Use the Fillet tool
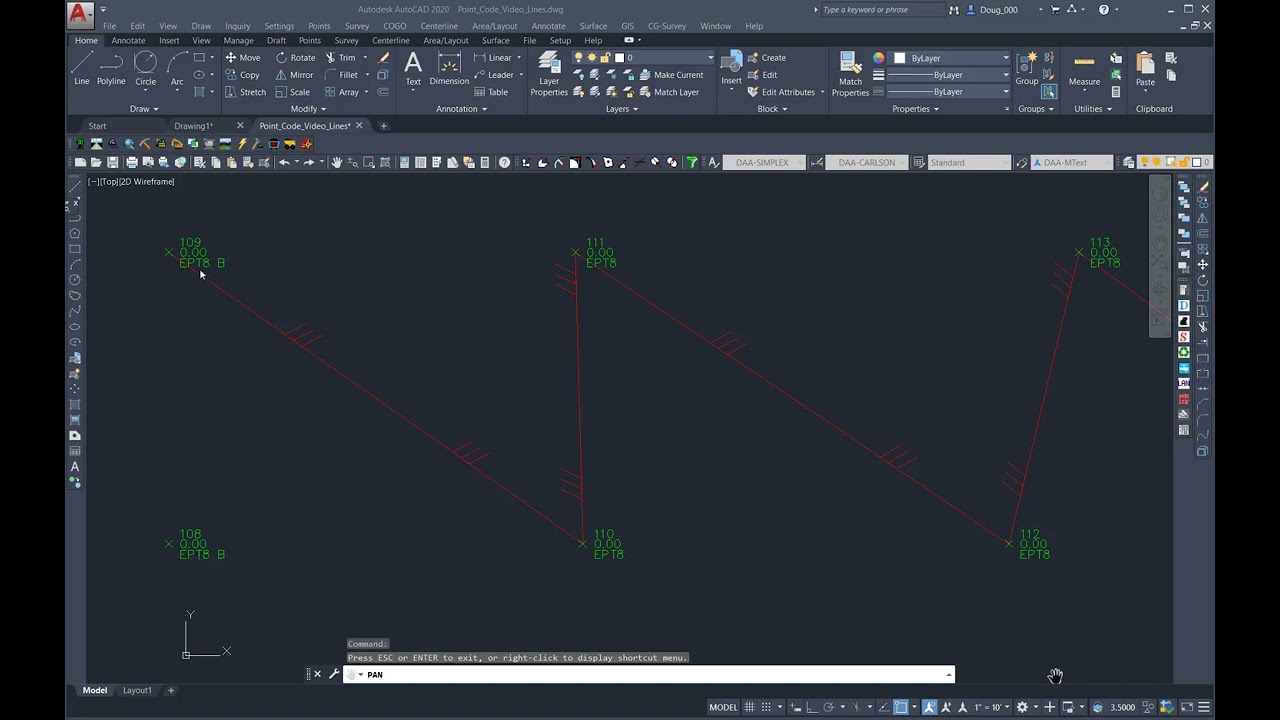Screen dimensions: 1280x720 click(341, 75)
